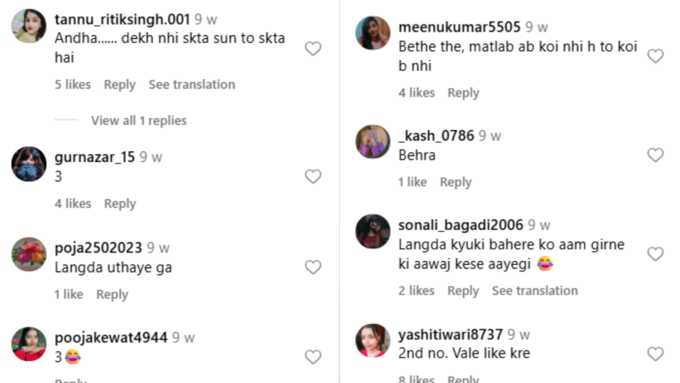Viewport: 680px width, 383px height.
Task: Heart poojakewat4944's comment
Action: (x=313, y=357)
